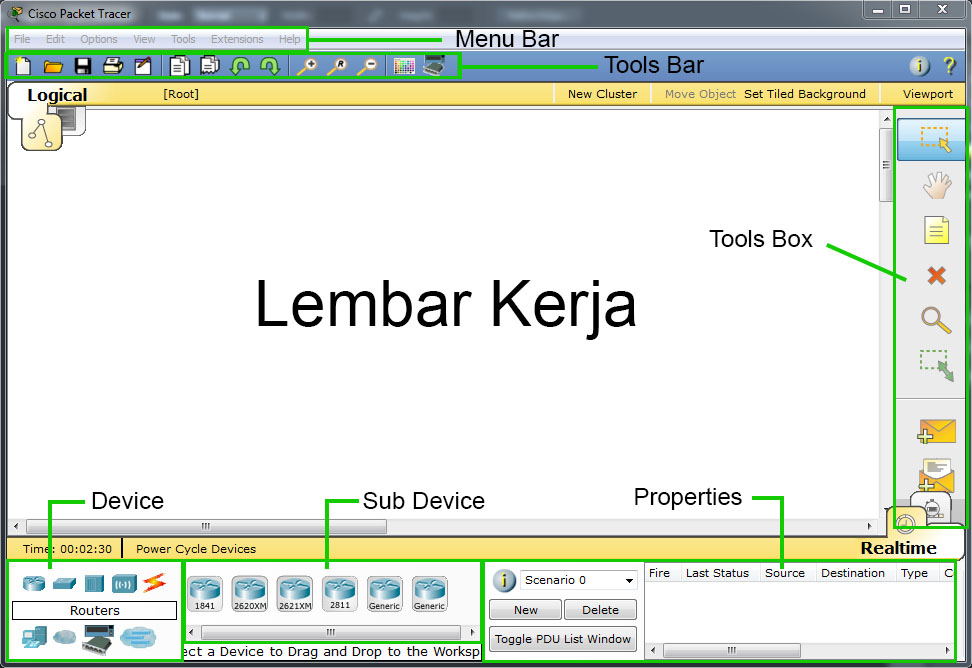Screen dimensions: 972x668
Task: Click Set Tiled Background
Action: [x=805, y=94]
